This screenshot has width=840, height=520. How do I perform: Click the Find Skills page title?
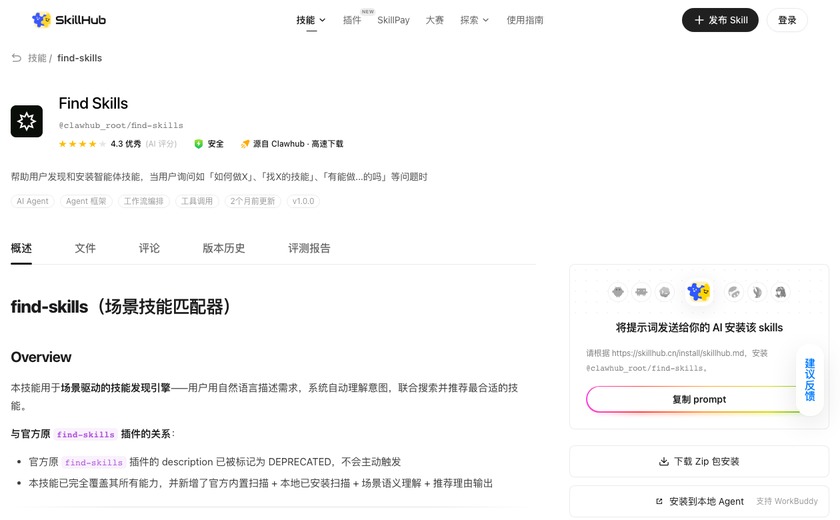(x=93, y=103)
